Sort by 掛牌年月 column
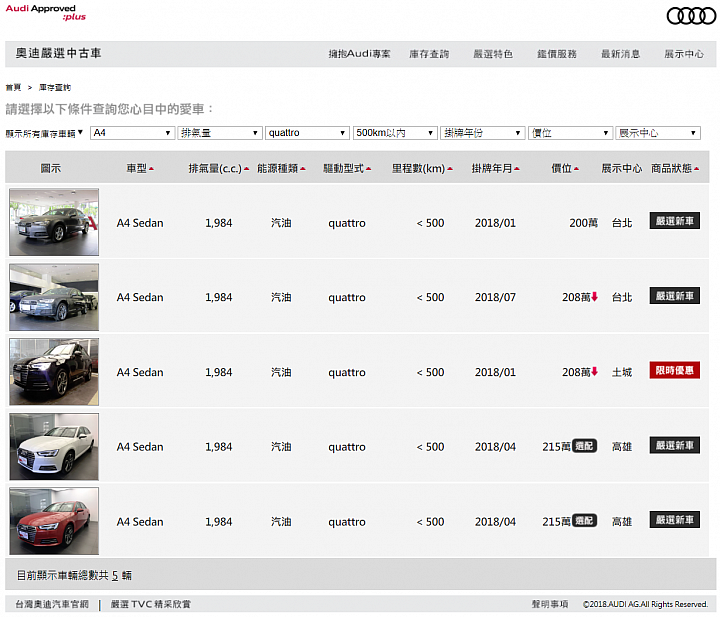 (495, 169)
